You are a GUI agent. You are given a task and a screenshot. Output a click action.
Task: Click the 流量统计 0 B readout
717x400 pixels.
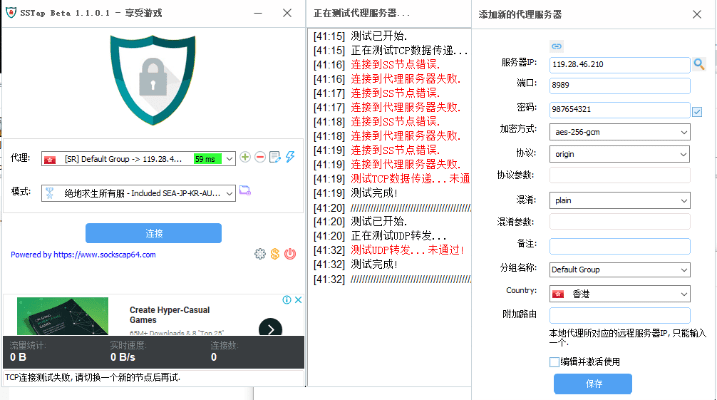tap(28, 352)
